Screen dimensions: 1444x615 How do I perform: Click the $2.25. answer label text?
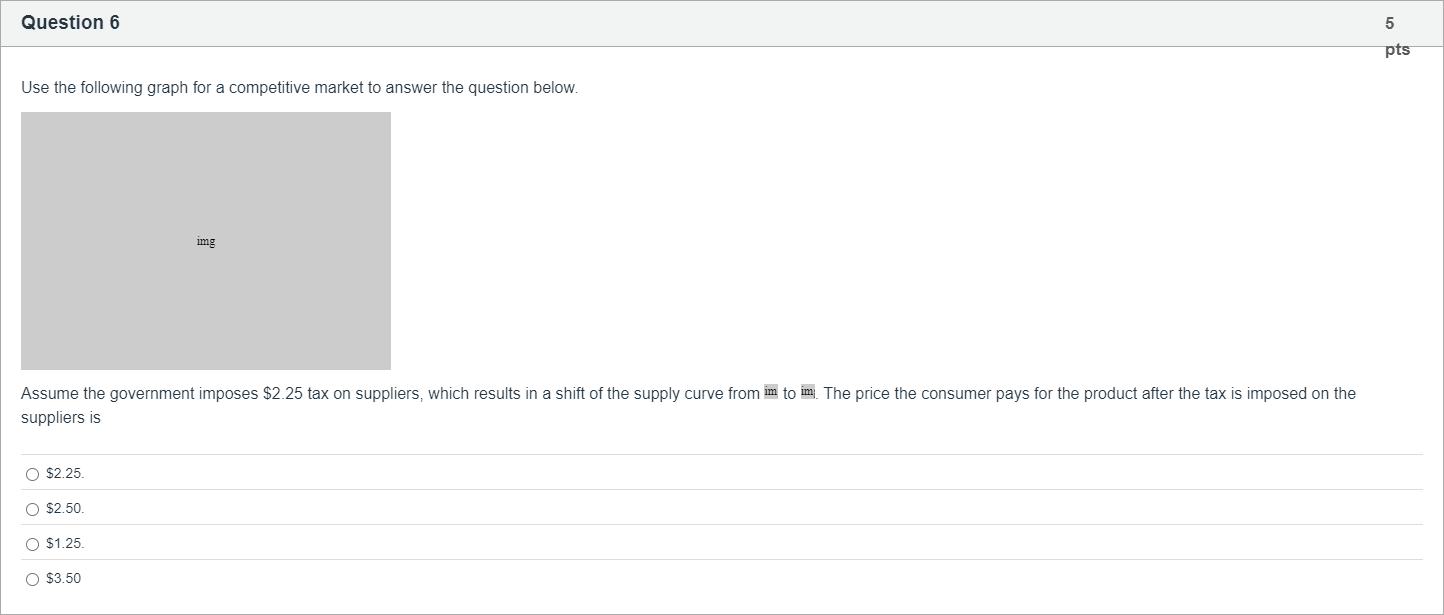(65, 474)
